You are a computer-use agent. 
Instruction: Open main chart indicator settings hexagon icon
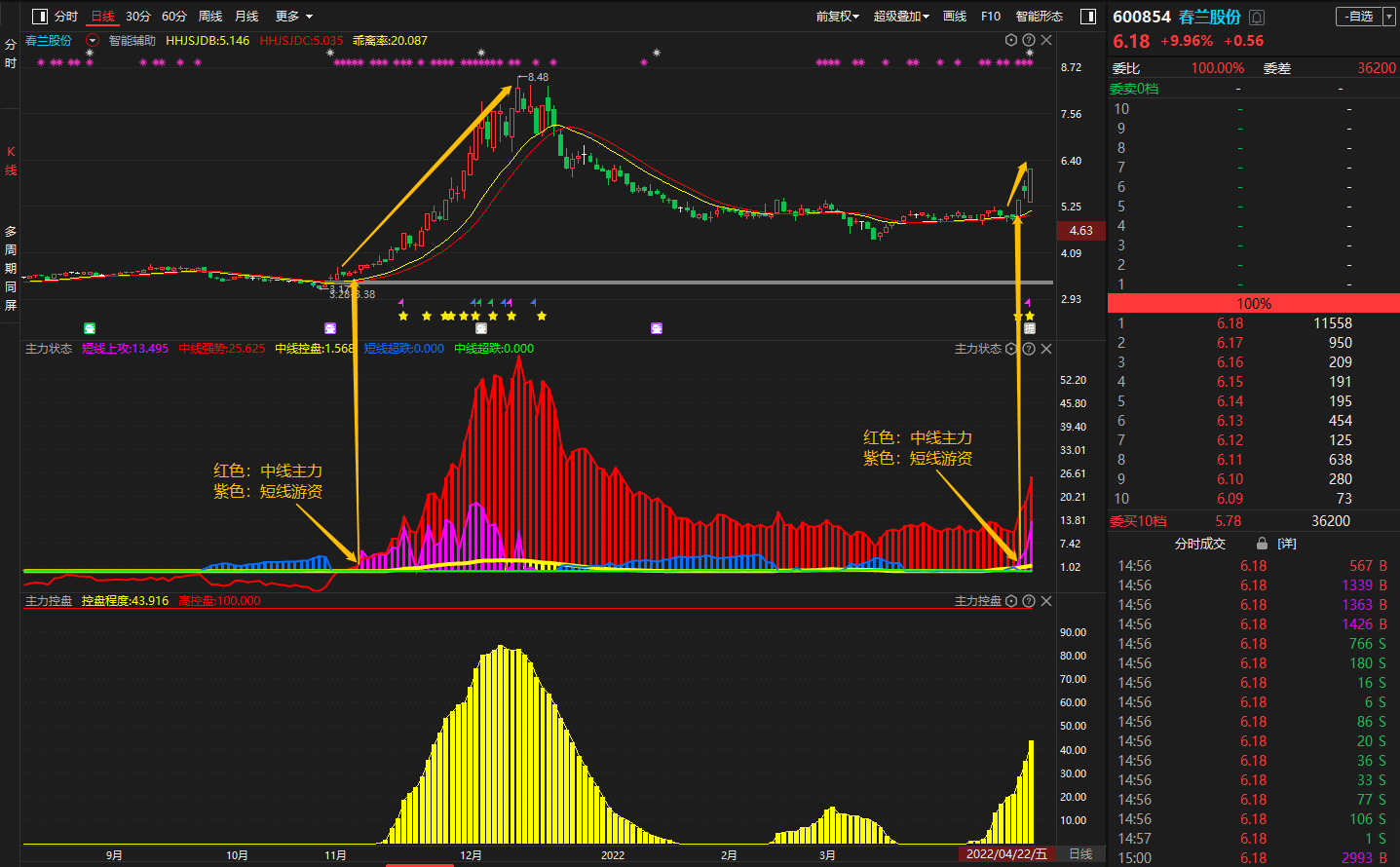(x=1011, y=40)
